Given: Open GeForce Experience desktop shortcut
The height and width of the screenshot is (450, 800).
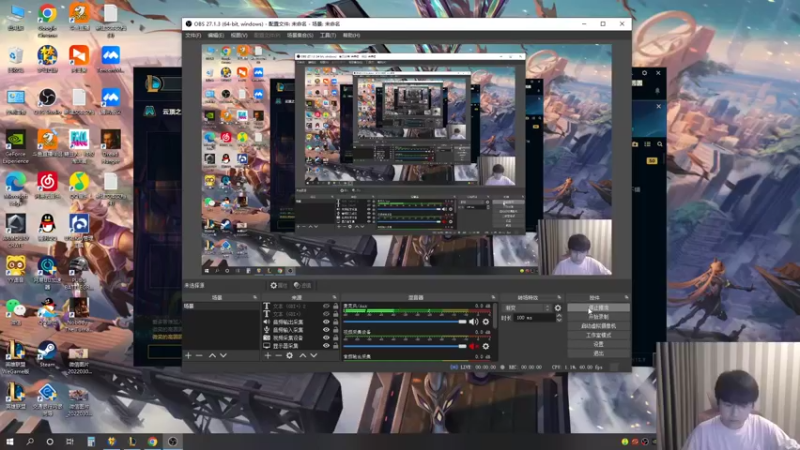Looking at the screenshot, I should [x=16, y=146].
